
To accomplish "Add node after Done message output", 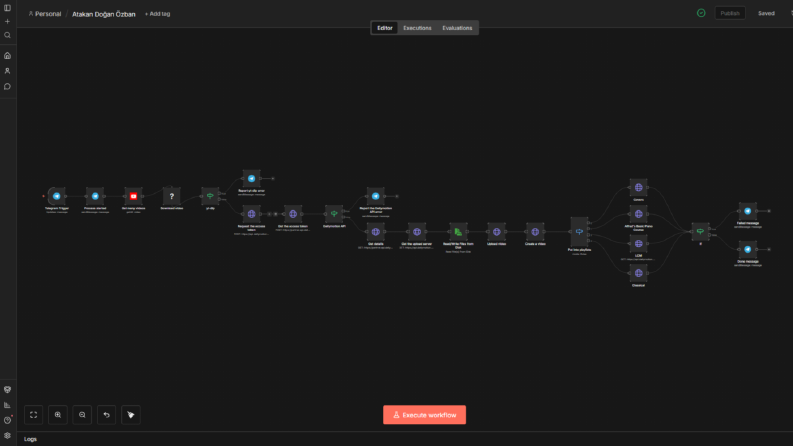I will pyautogui.click(x=769, y=249).
